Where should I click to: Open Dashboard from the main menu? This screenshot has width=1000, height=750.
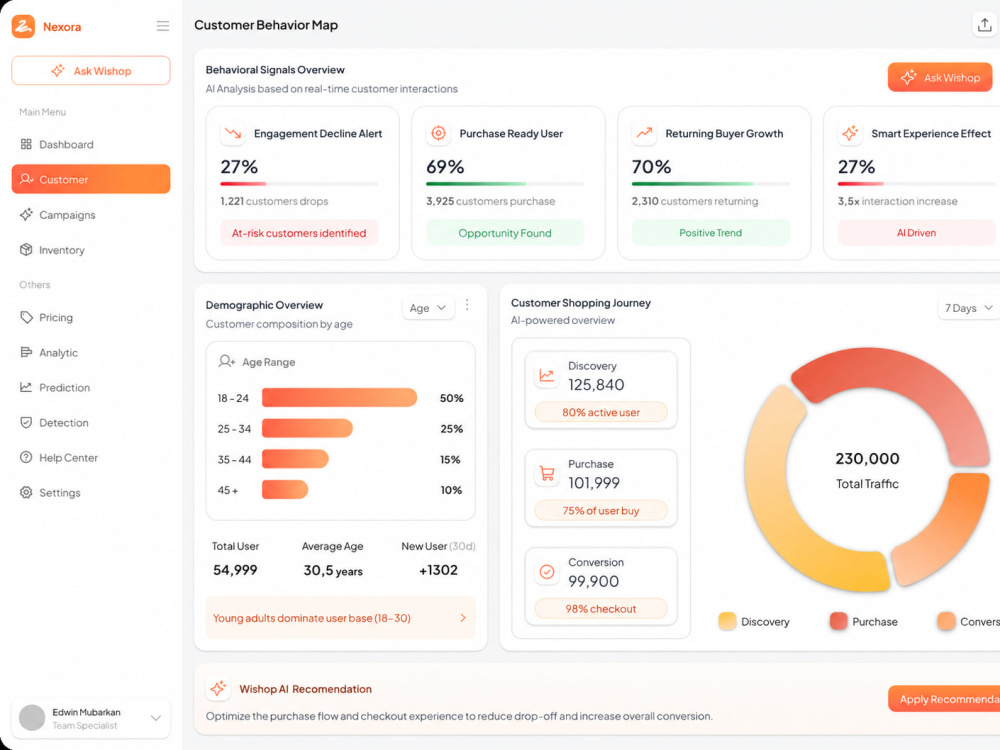(x=91, y=144)
